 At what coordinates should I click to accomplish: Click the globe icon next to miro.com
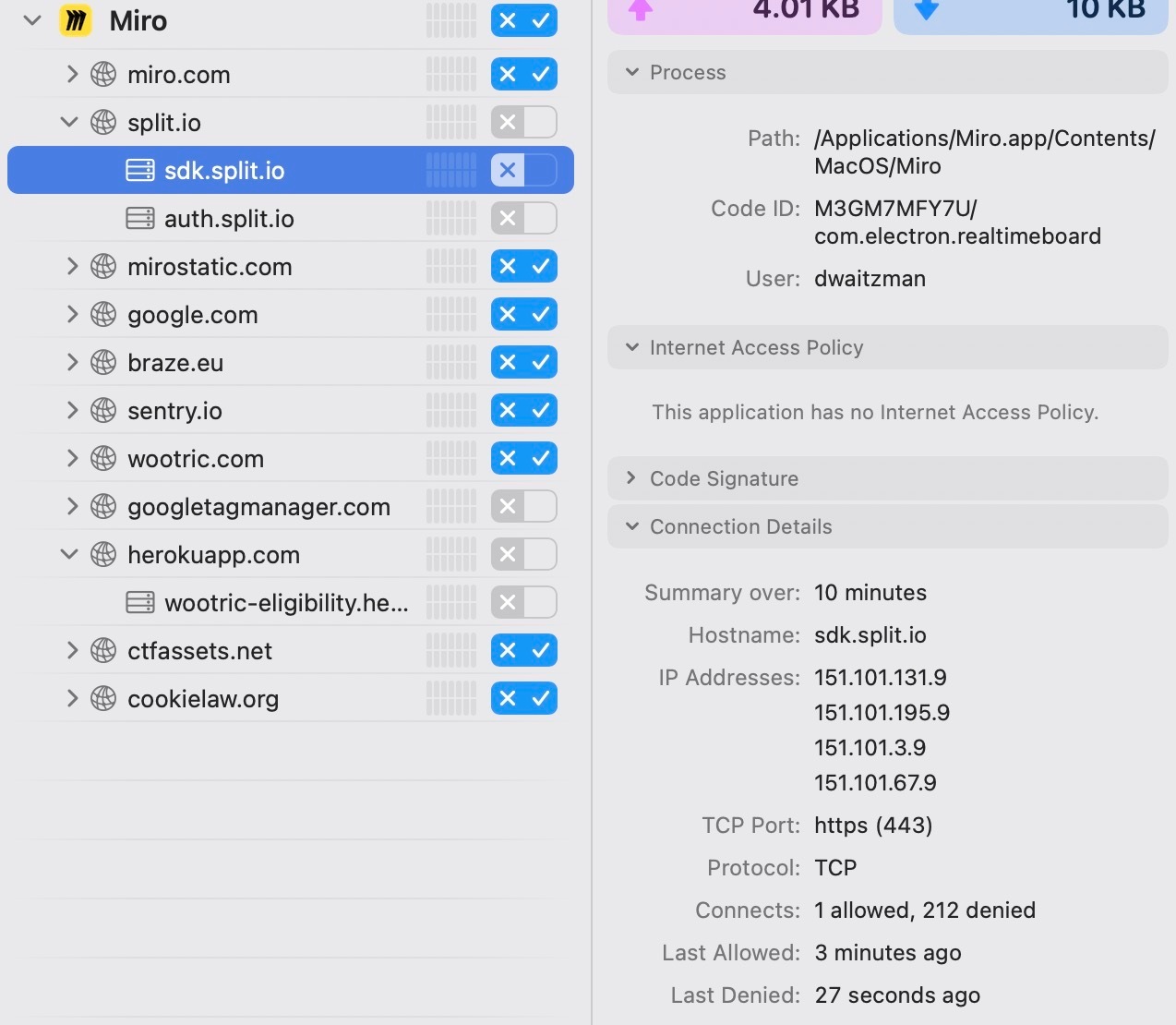tap(103, 74)
